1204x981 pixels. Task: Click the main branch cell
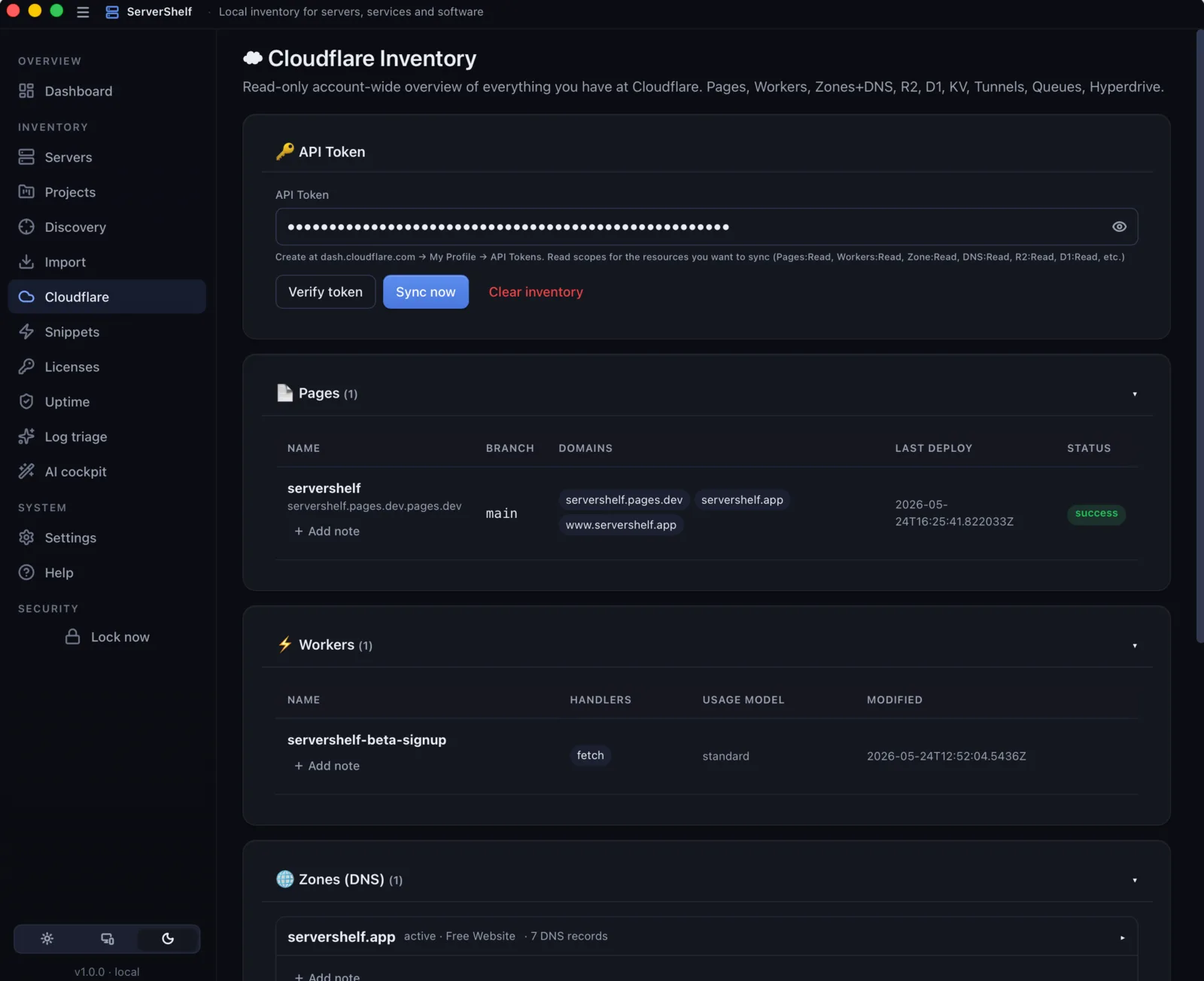502,513
